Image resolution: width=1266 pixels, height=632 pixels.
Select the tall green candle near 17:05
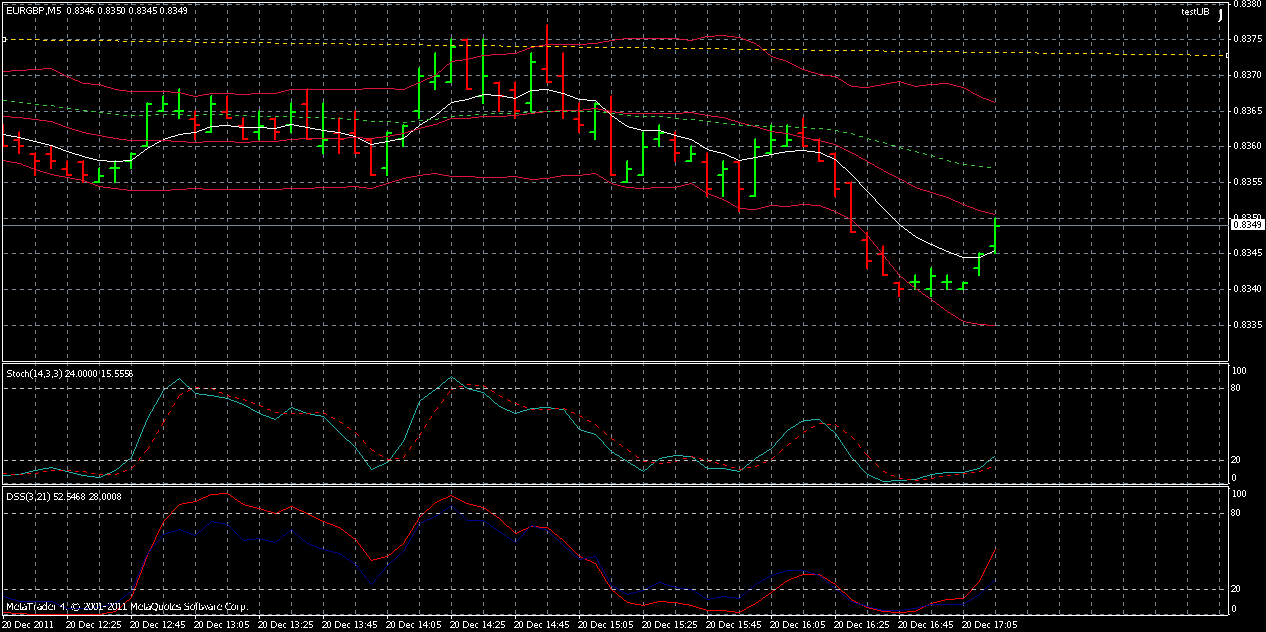click(997, 235)
